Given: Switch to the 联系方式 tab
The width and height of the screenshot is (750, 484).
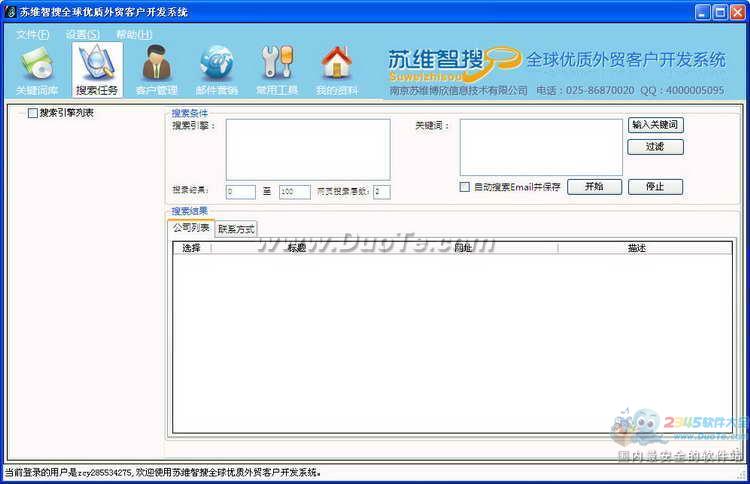Looking at the screenshot, I should pyautogui.click(x=236, y=229).
